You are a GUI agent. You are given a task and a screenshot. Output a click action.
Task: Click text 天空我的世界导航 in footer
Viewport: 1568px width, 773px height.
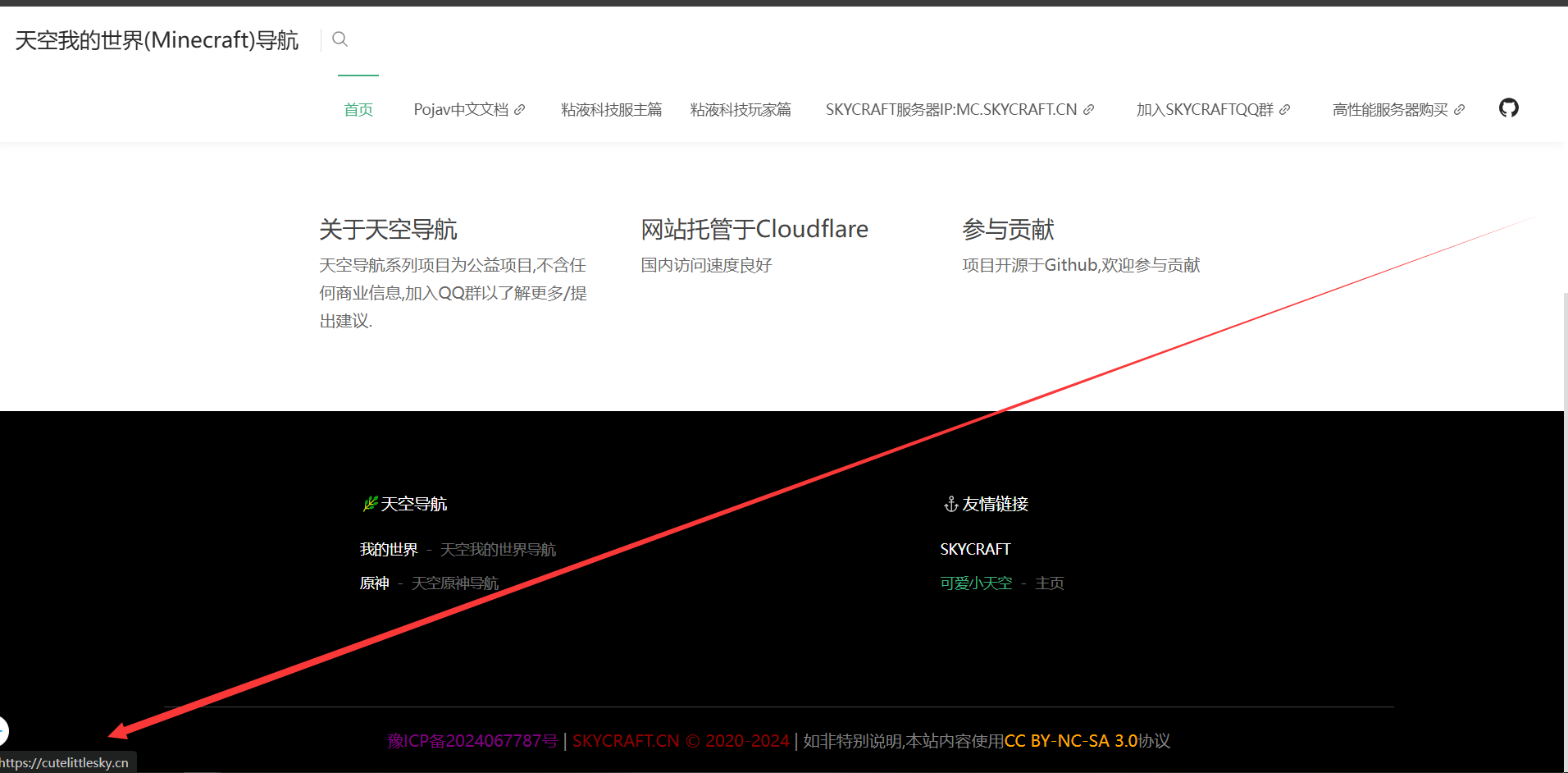(x=498, y=550)
